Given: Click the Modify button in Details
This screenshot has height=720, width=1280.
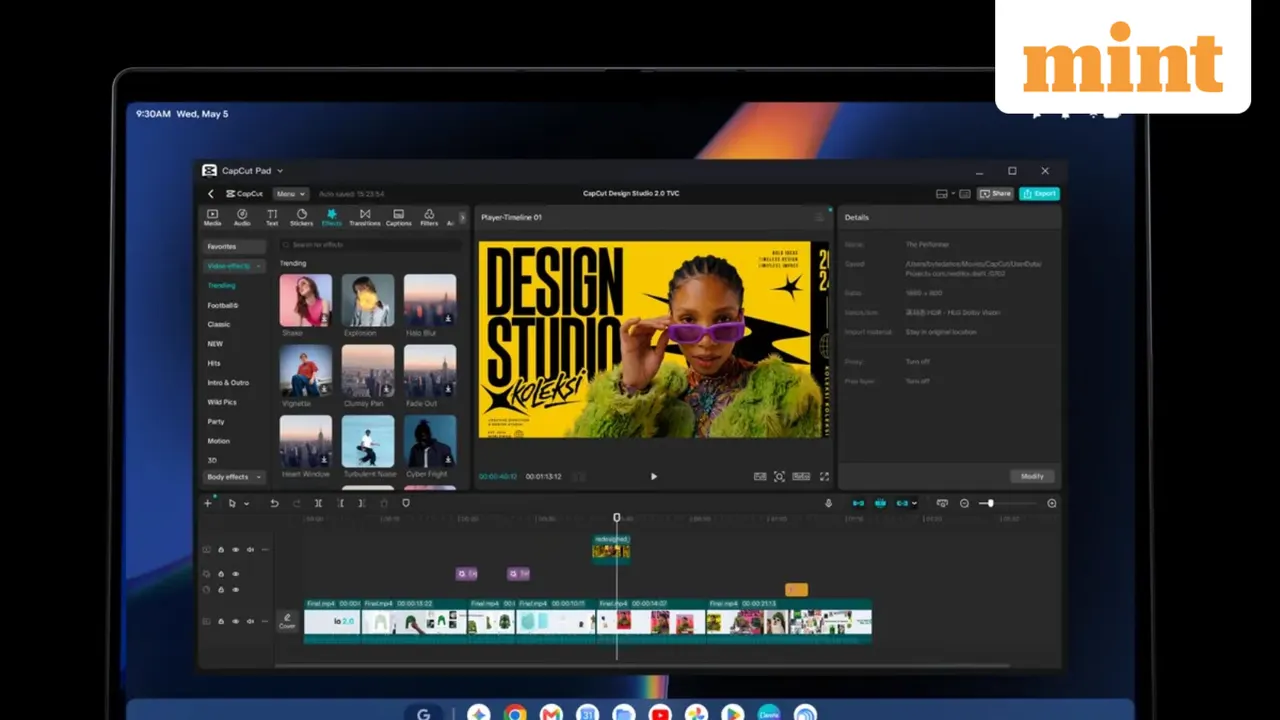Looking at the screenshot, I should (1032, 476).
